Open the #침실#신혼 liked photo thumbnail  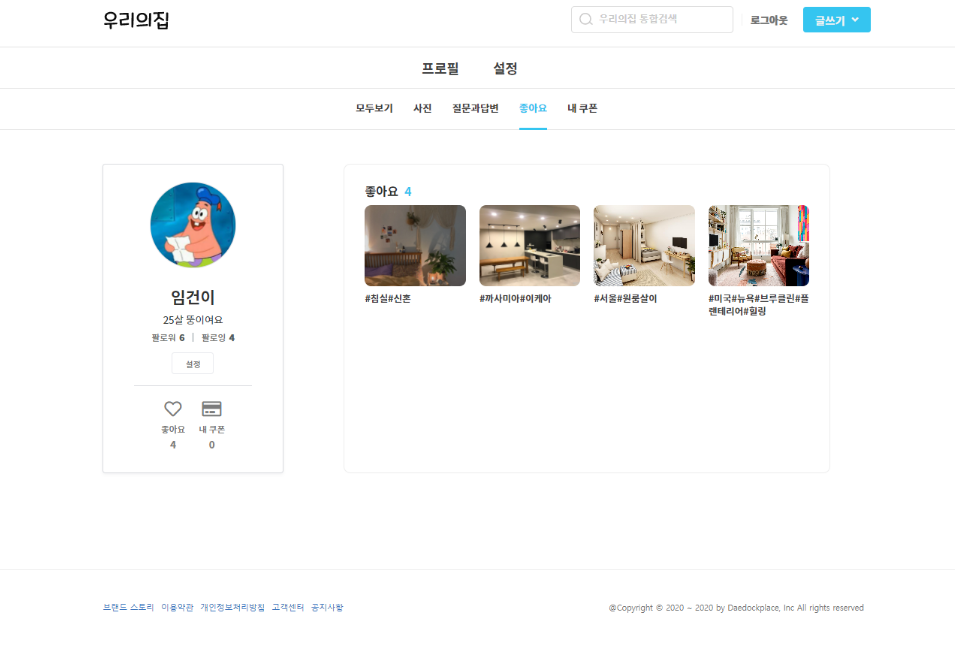(x=414, y=245)
